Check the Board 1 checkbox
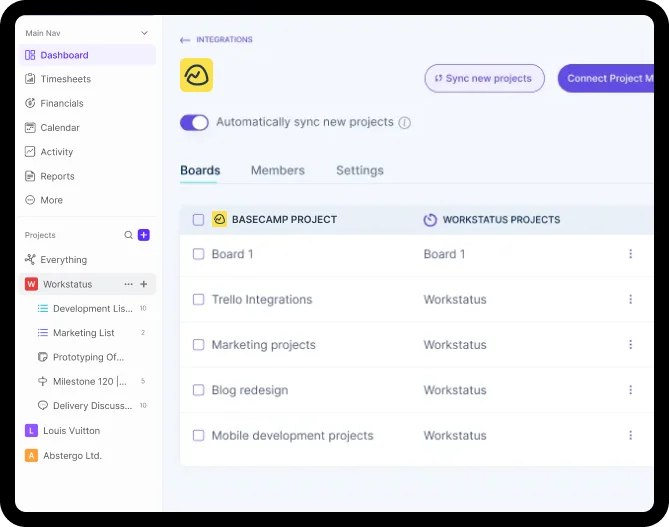This screenshot has height=527, width=669. (198, 254)
